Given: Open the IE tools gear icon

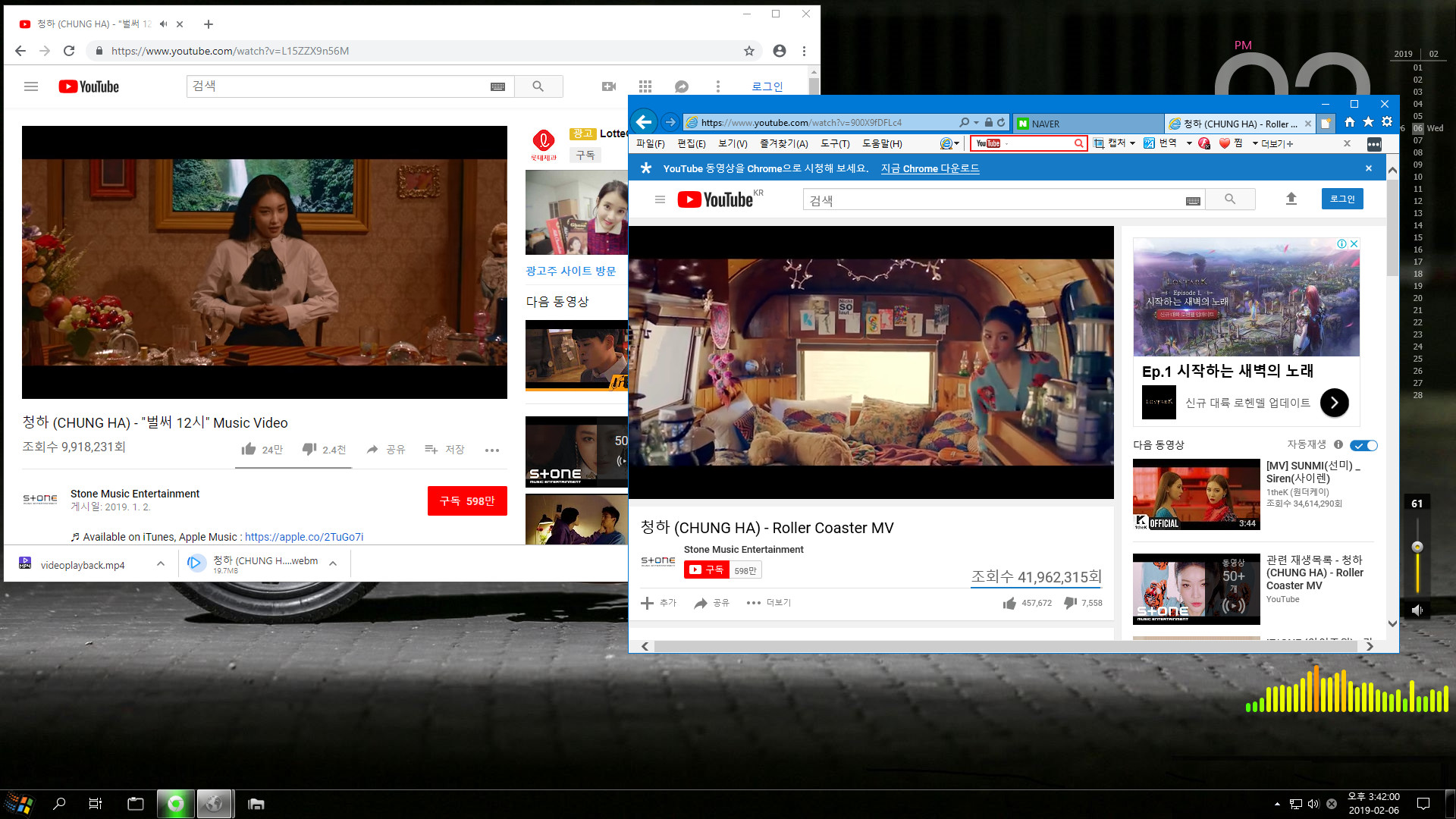Looking at the screenshot, I should click(x=1387, y=122).
